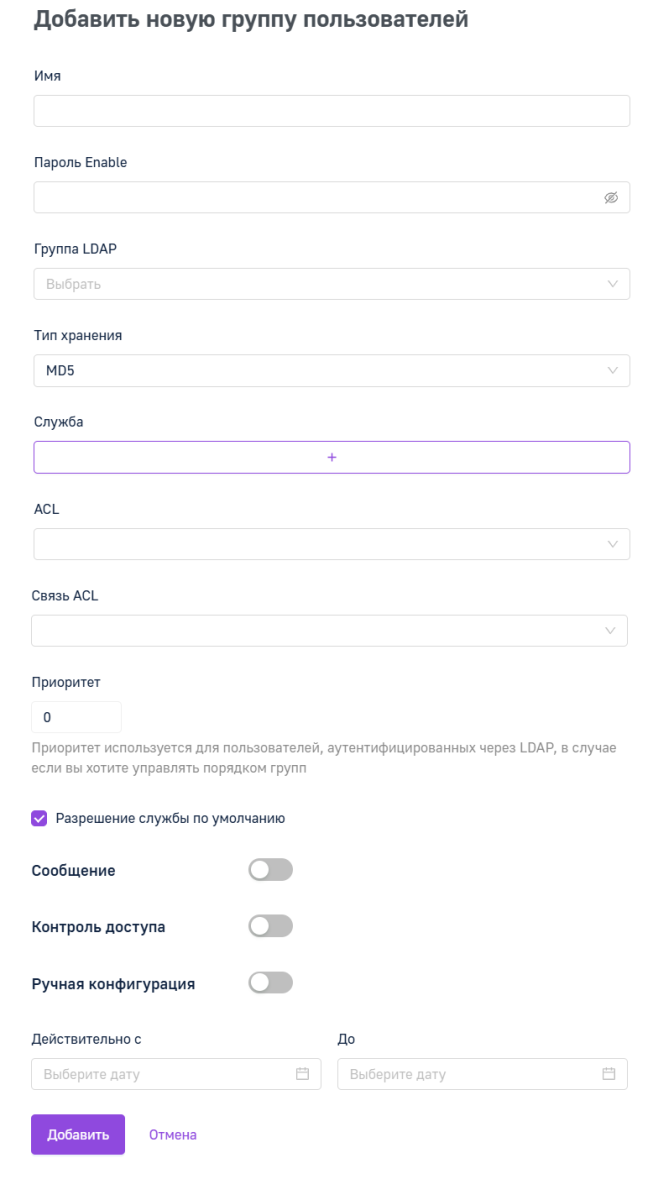Viewport: 653px width, 1200px height.
Task: Click chevron arrow of ACL field
Action: coord(613,544)
